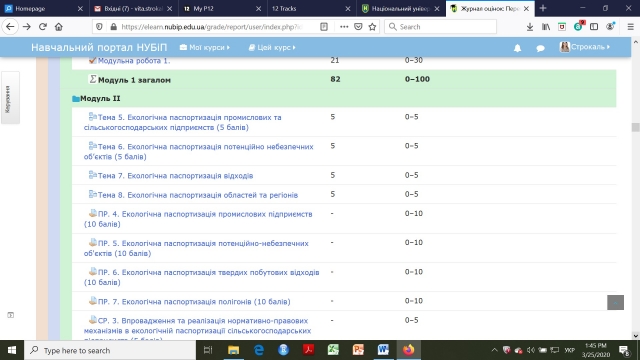Screen dimensions: 640x360
Task: Click the browser address bar URL
Action: (212, 27)
